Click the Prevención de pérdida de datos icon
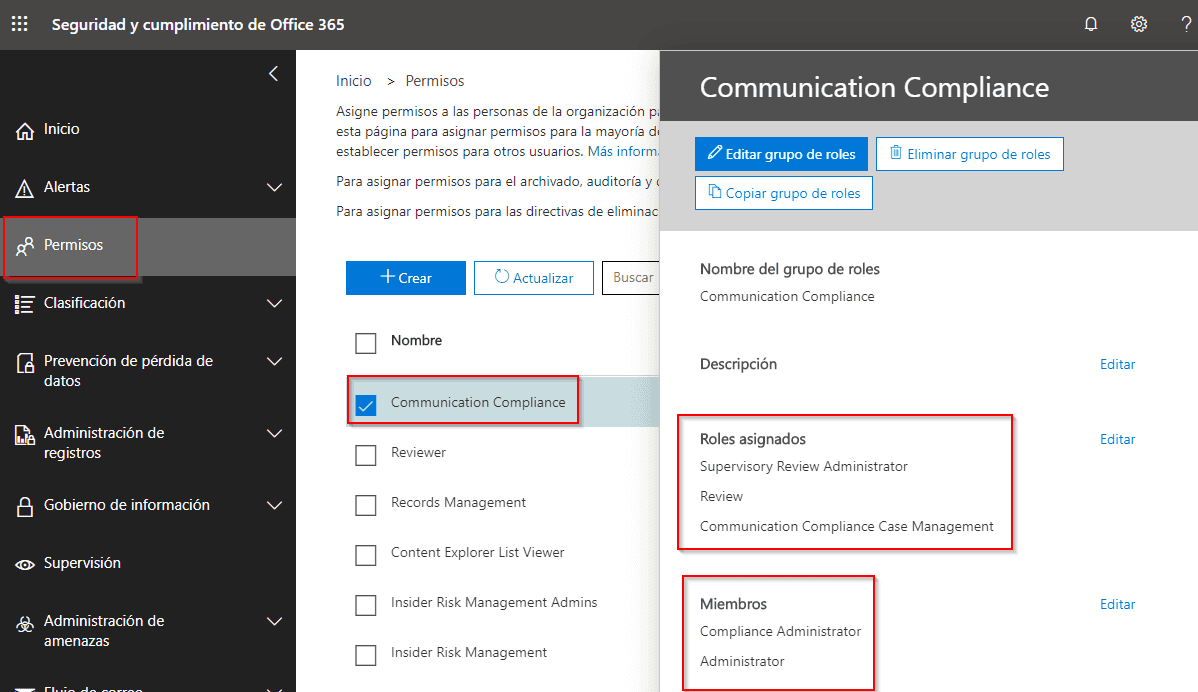 [x=24, y=363]
